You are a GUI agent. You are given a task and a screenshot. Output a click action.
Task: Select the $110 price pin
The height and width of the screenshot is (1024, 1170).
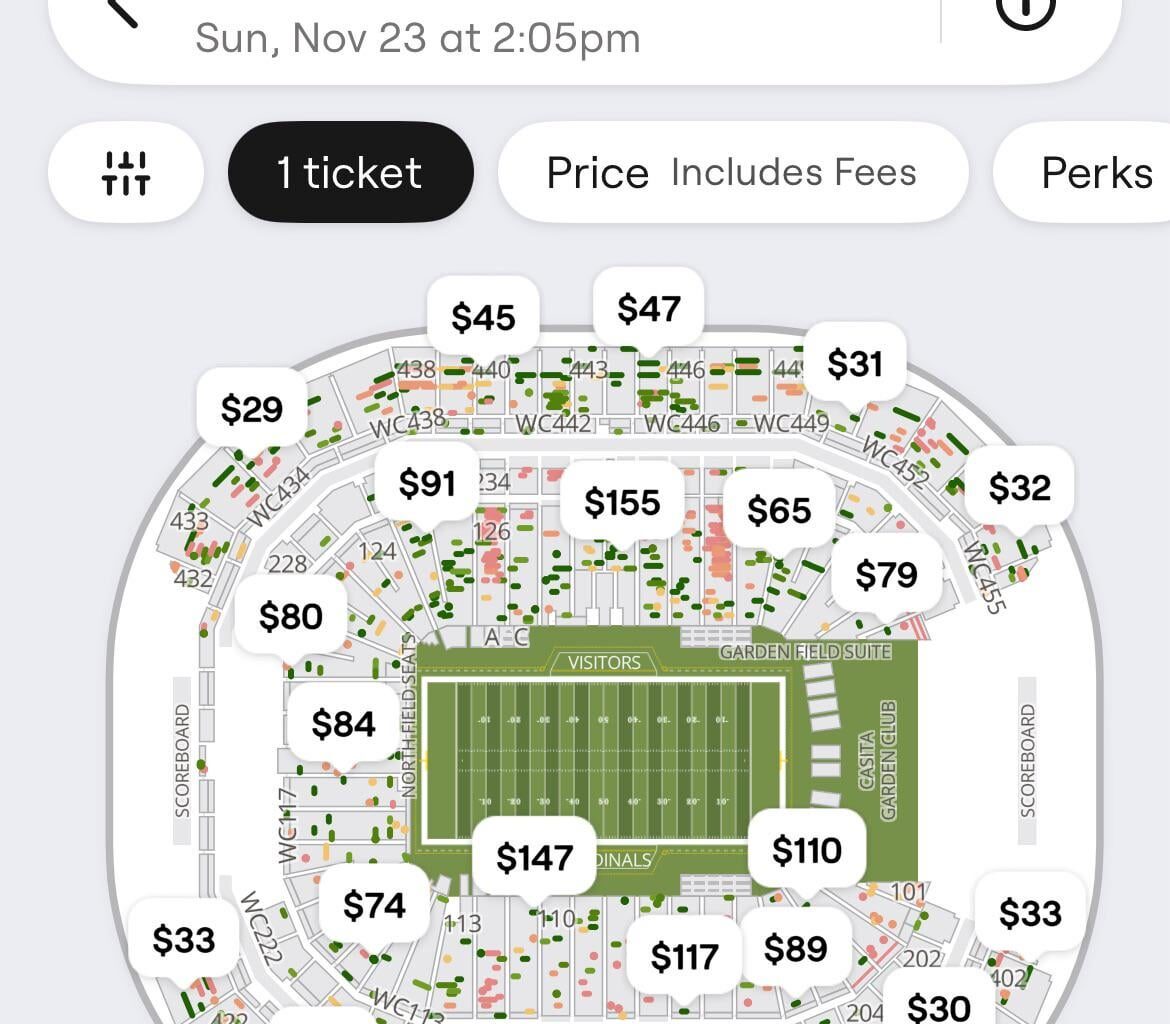806,850
